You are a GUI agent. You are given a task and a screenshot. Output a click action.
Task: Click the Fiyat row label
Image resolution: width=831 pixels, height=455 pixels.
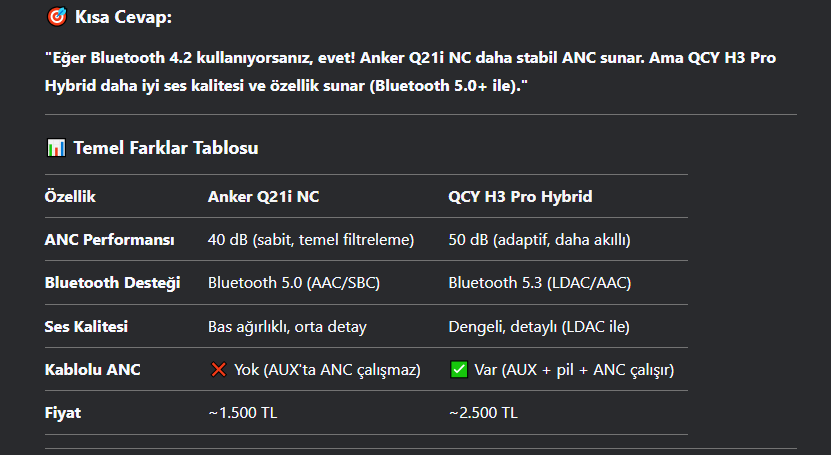[x=63, y=413]
